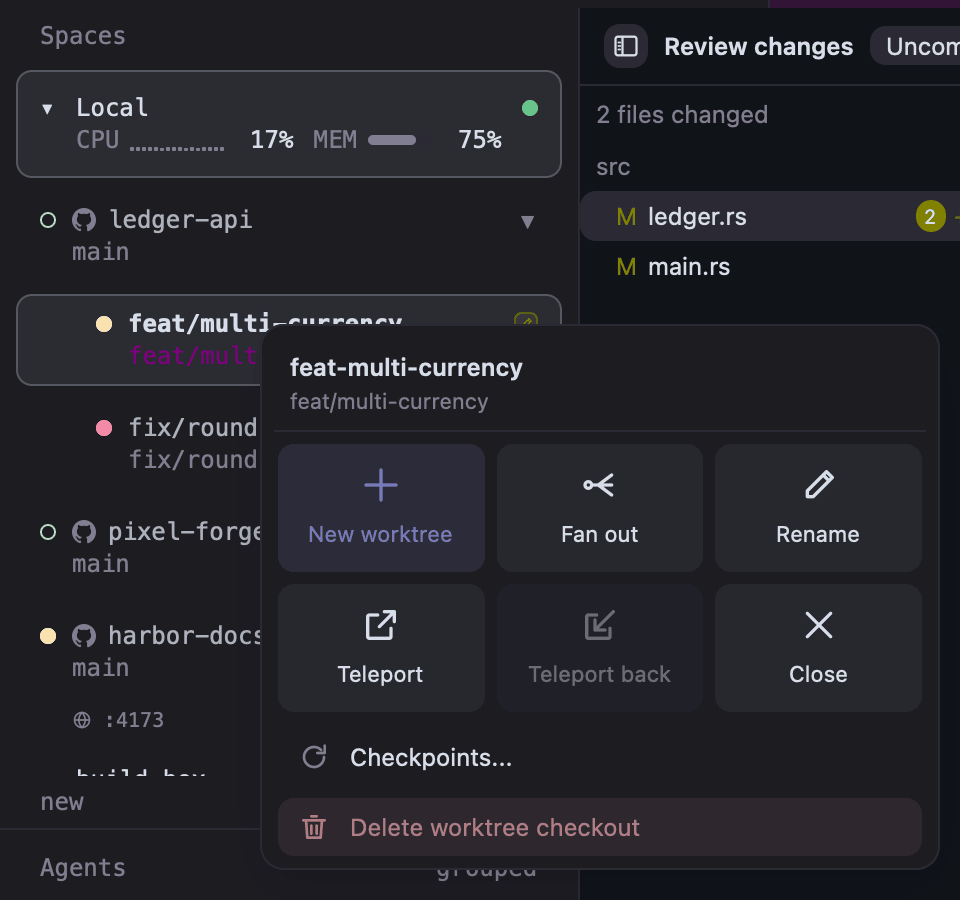The width and height of the screenshot is (960, 900).
Task: Click the MEM usage bar
Action: [x=399, y=140]
